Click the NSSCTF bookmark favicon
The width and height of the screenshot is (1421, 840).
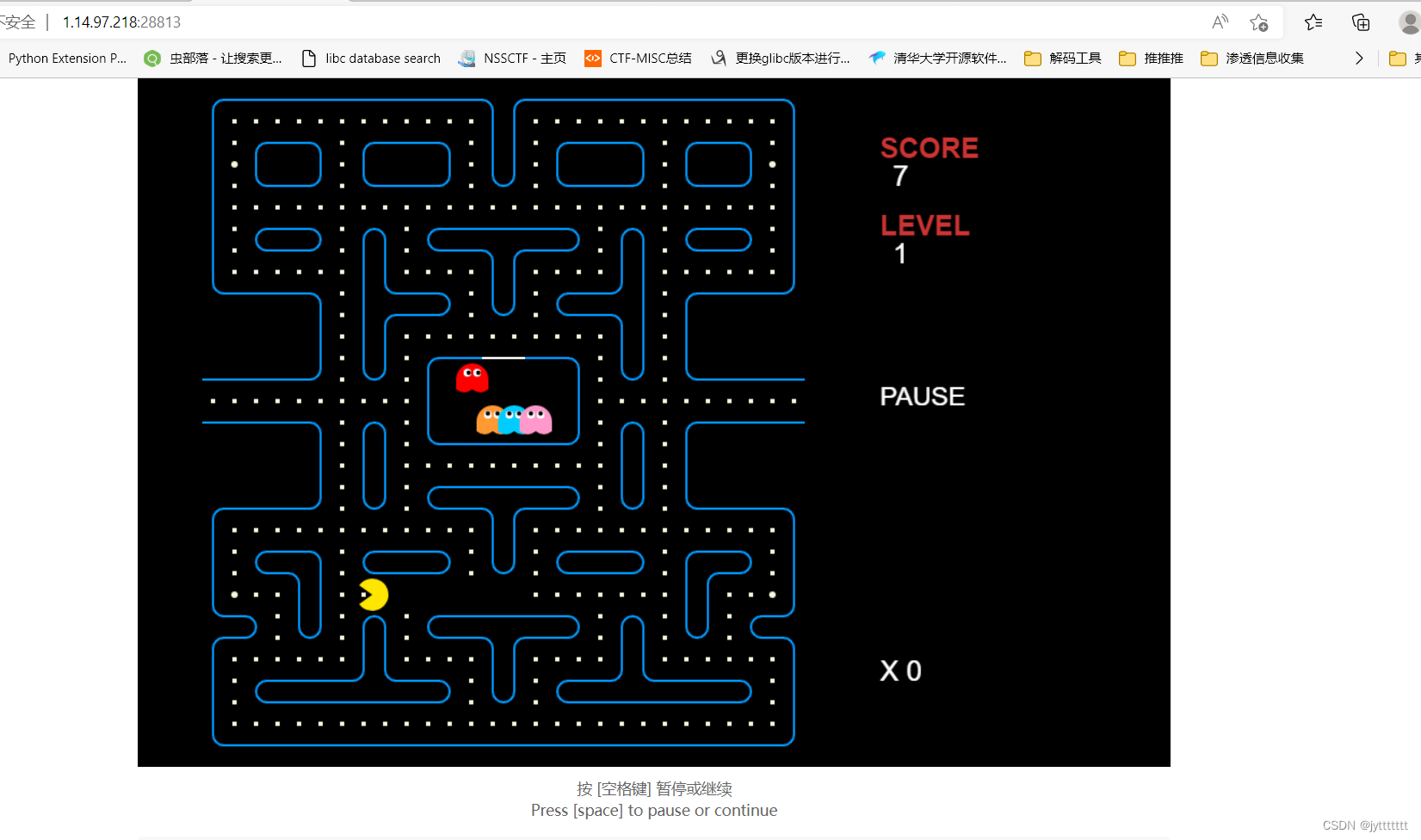[466, 59]
